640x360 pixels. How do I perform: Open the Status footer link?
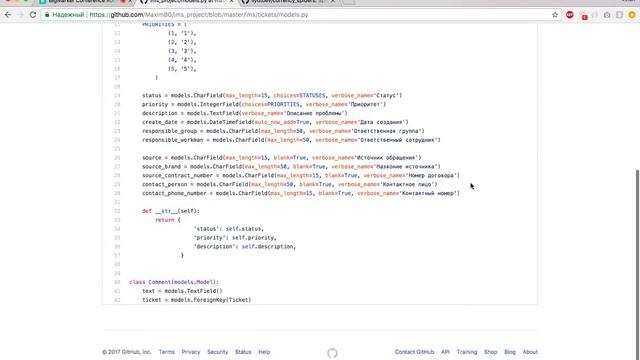click(243, 352)
